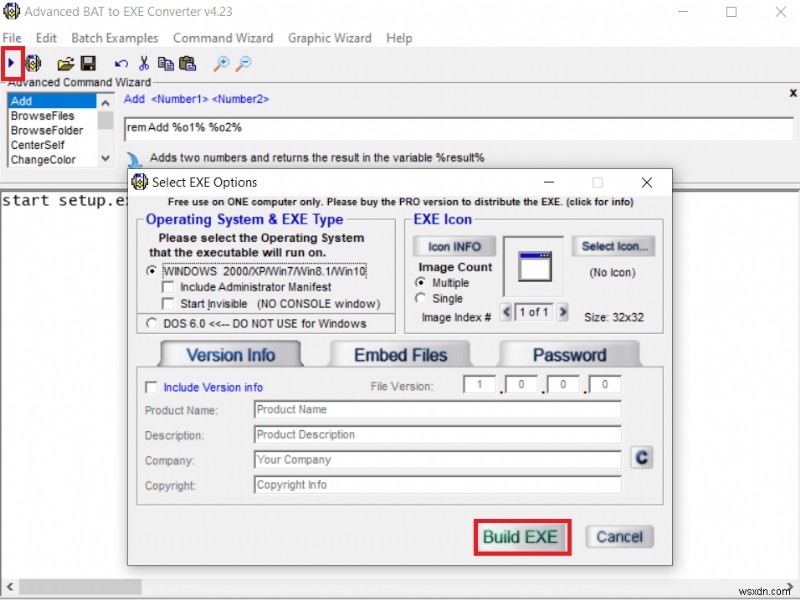The width and height of the screenshot is (800, 600).
Task: Click the Select Icon button
Action: [613, 246]
